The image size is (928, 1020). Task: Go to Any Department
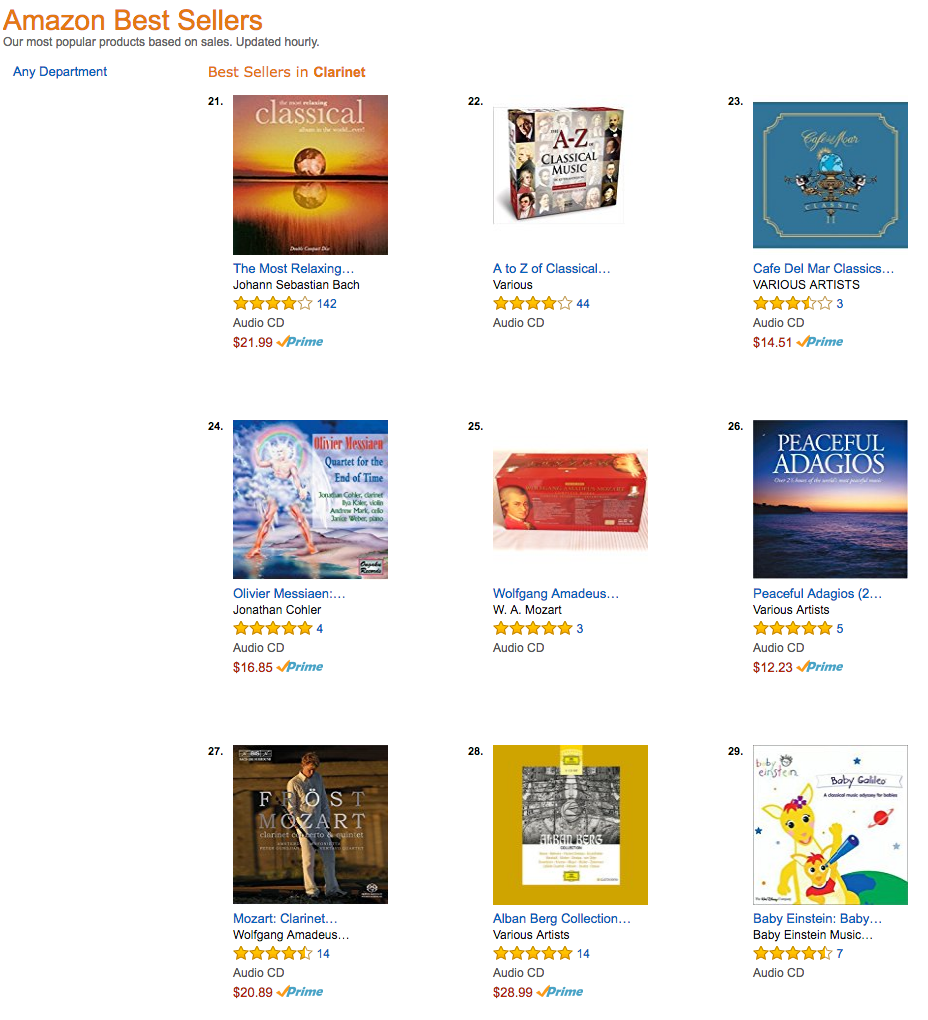click(x=60, y=72)
